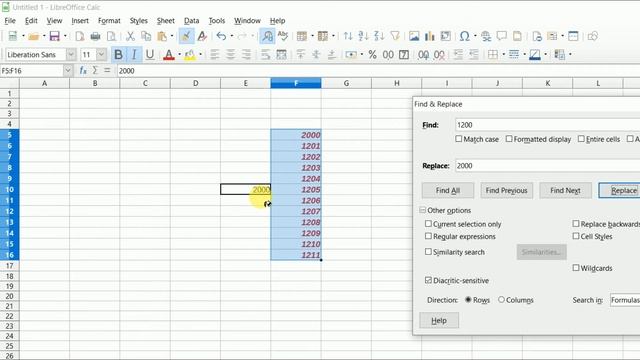Enable Wildcards checkbox
Image resolution: width=640 pixels, height=360 pixels.
point(576,268)
